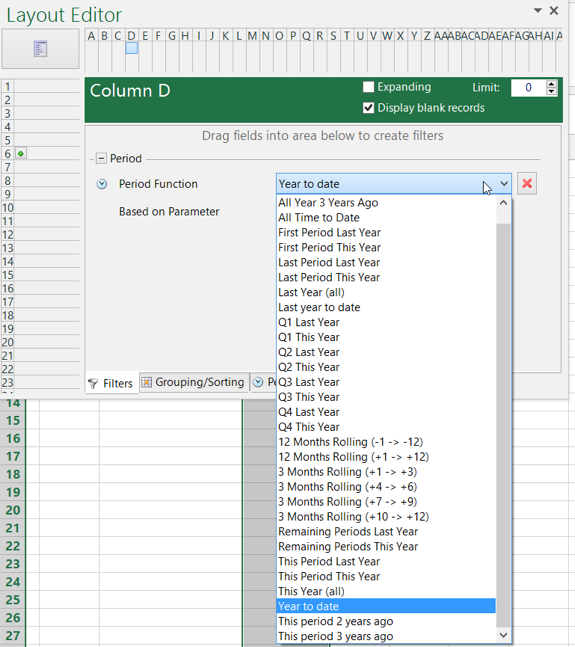Click inside the Limit number field
575x647 pixels.
point(528,87)
